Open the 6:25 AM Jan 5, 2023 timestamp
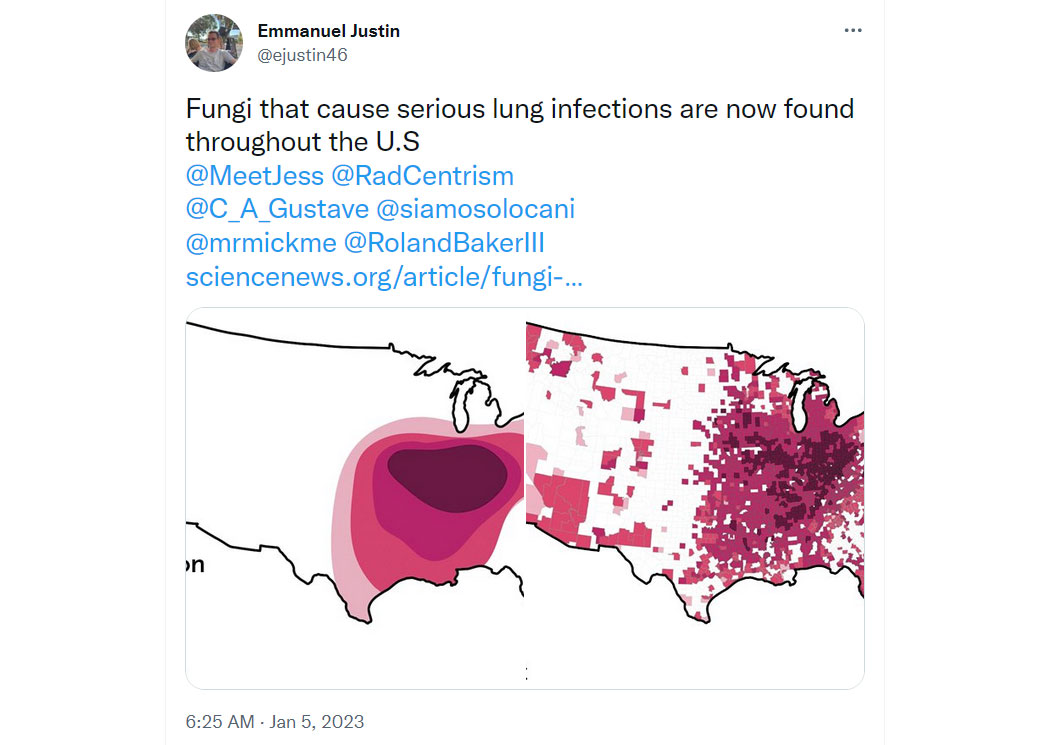Viewport: 1050px width, 745px height. (x=275, y=722)
